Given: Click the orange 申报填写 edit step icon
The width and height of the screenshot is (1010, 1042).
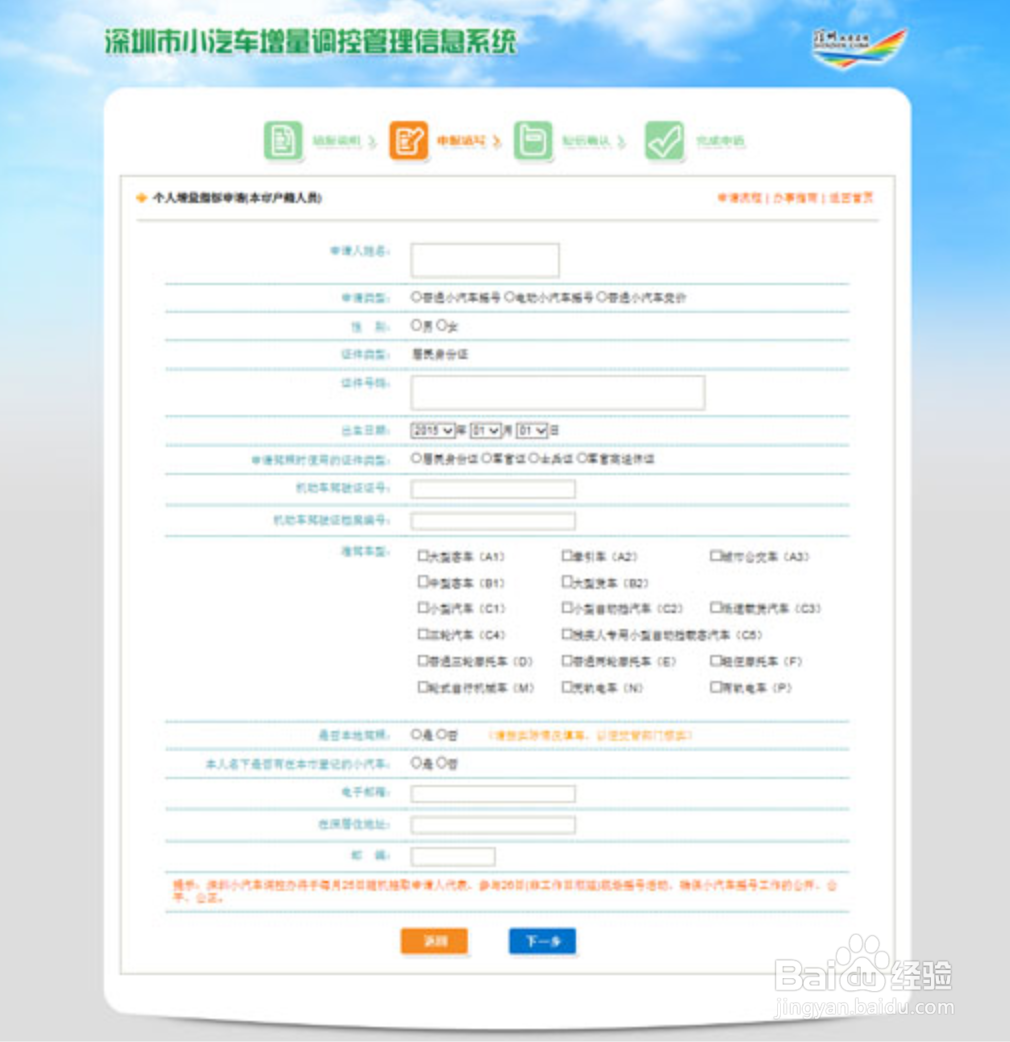Looking at the screenshot, I should 408,140.
